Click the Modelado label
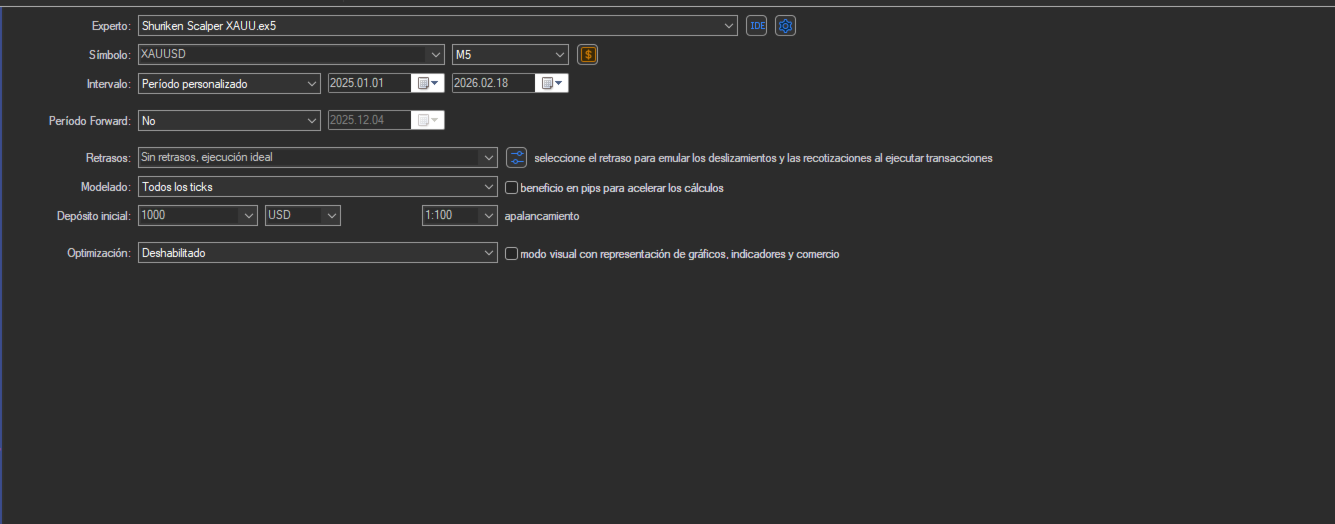 106,187
